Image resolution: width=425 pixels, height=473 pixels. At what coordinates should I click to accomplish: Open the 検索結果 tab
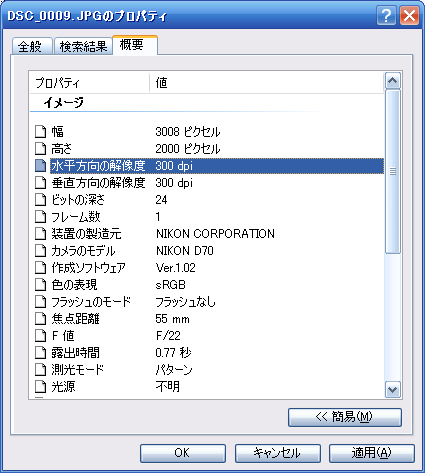[83, 46]
